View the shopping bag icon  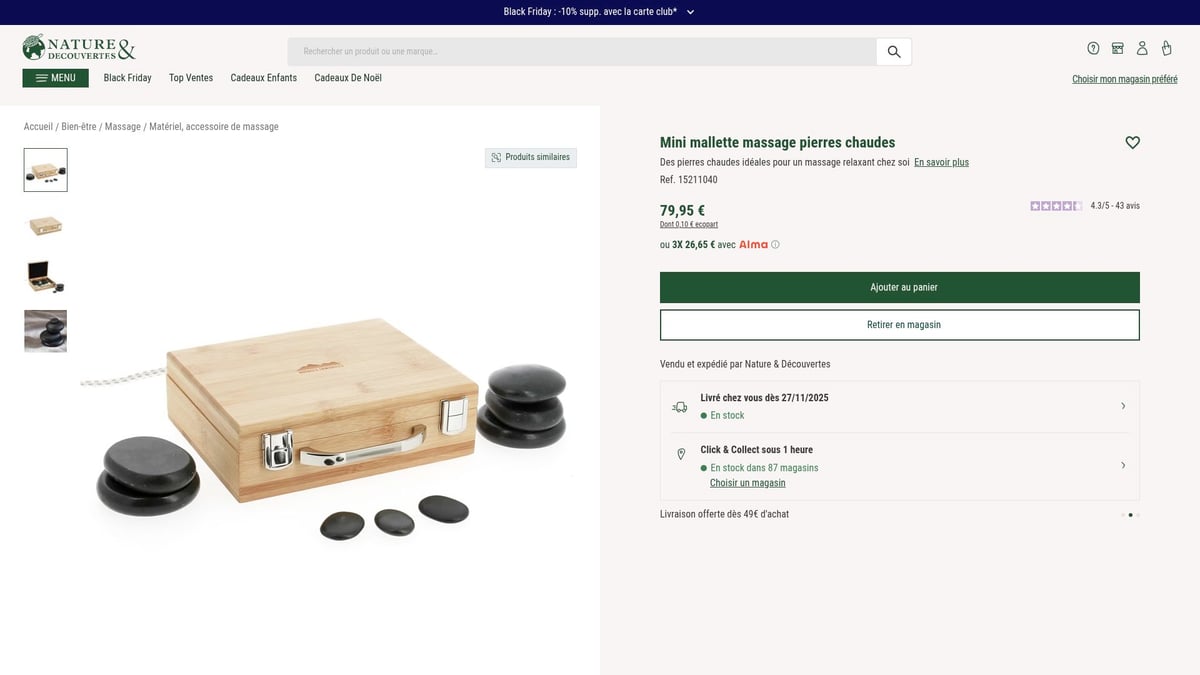pyautogui.click(x=1166, y=48)
